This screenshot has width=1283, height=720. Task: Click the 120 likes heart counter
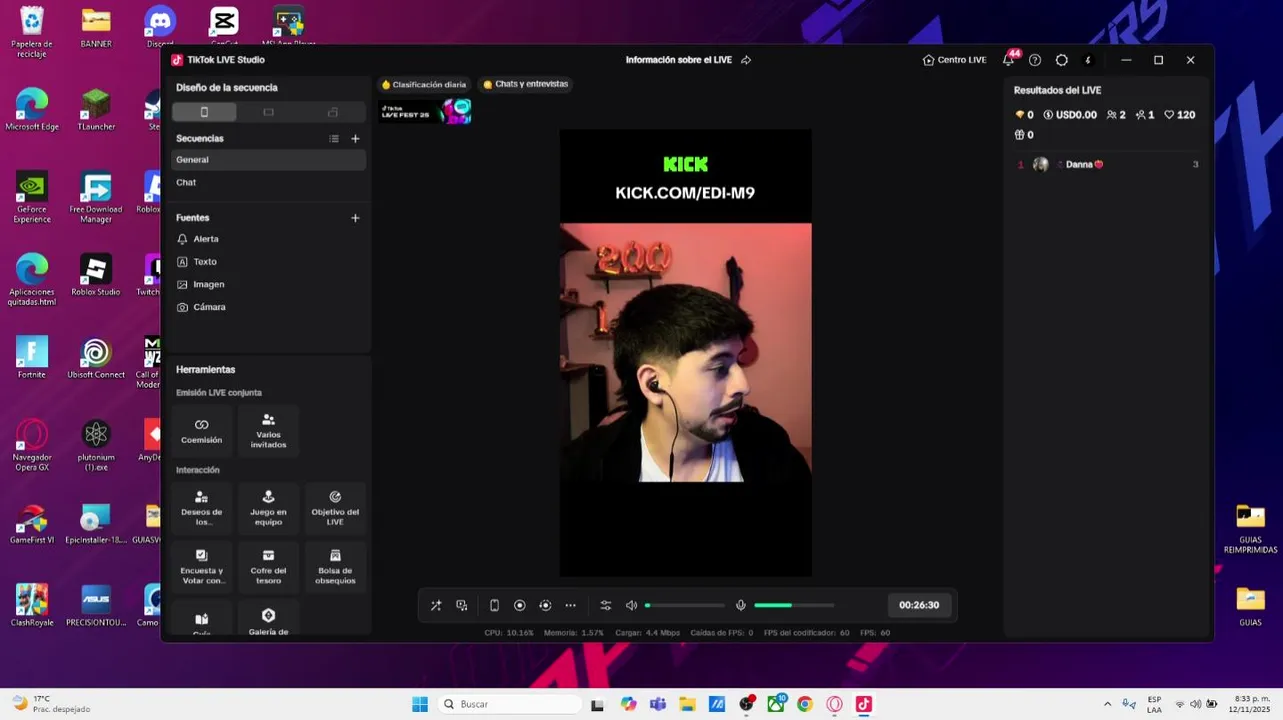point(1180,115)
